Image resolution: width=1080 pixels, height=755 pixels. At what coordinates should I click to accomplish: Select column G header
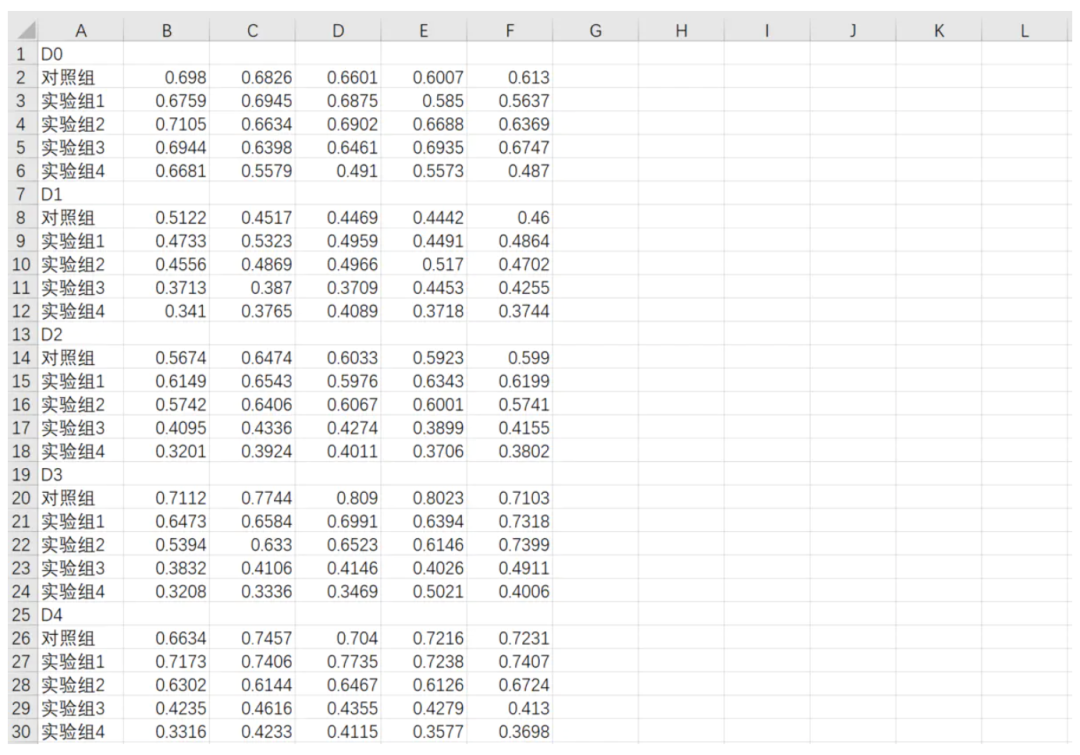click(595, 30)
